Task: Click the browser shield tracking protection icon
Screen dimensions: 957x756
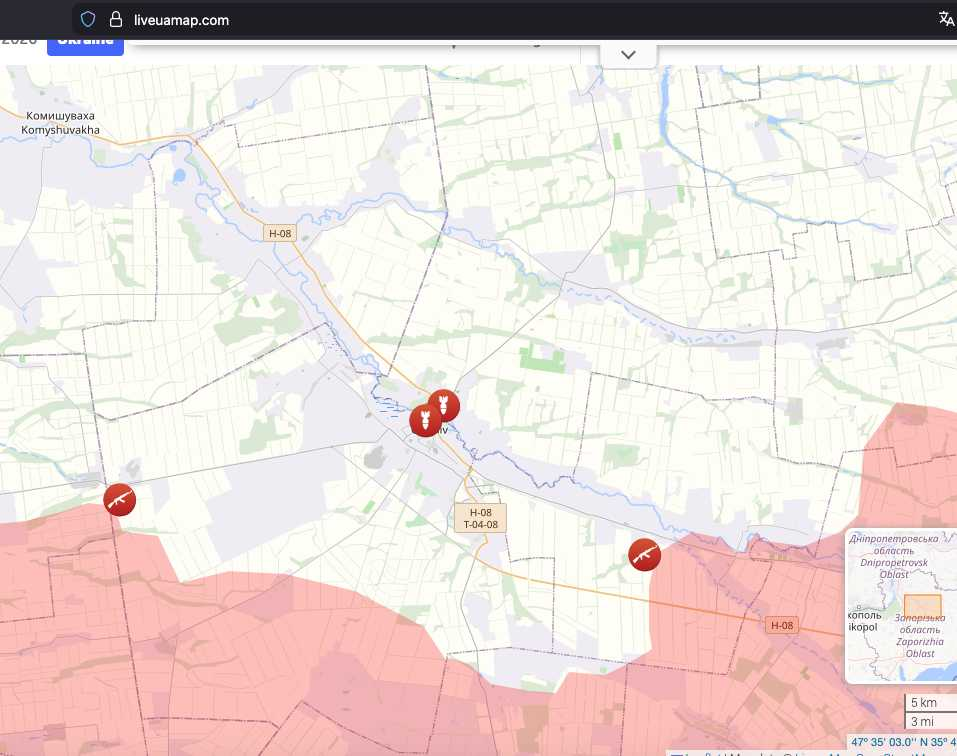Action: click(88, 19)
